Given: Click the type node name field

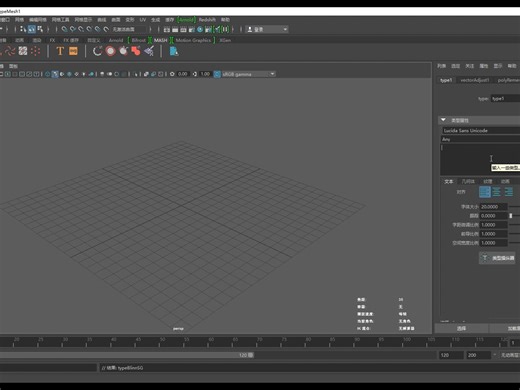Looking at the screenshot, I should 505,98.
